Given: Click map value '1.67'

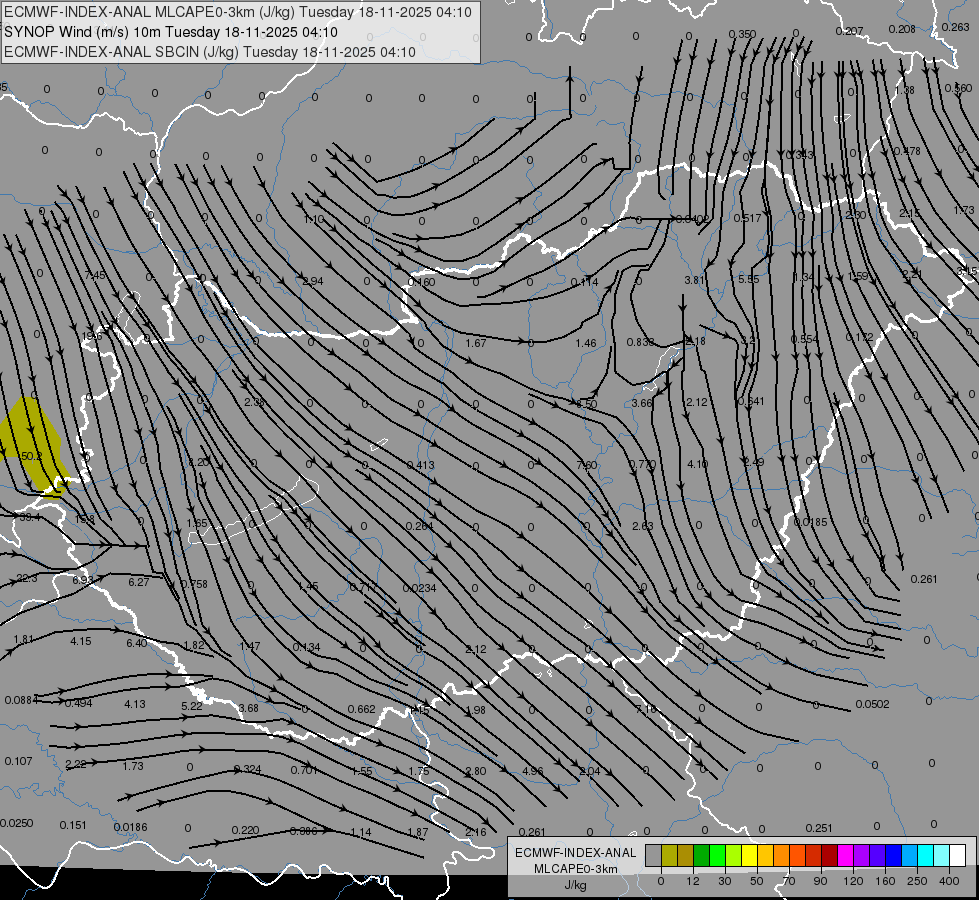Looking at the screenshot, I should 476,343.
